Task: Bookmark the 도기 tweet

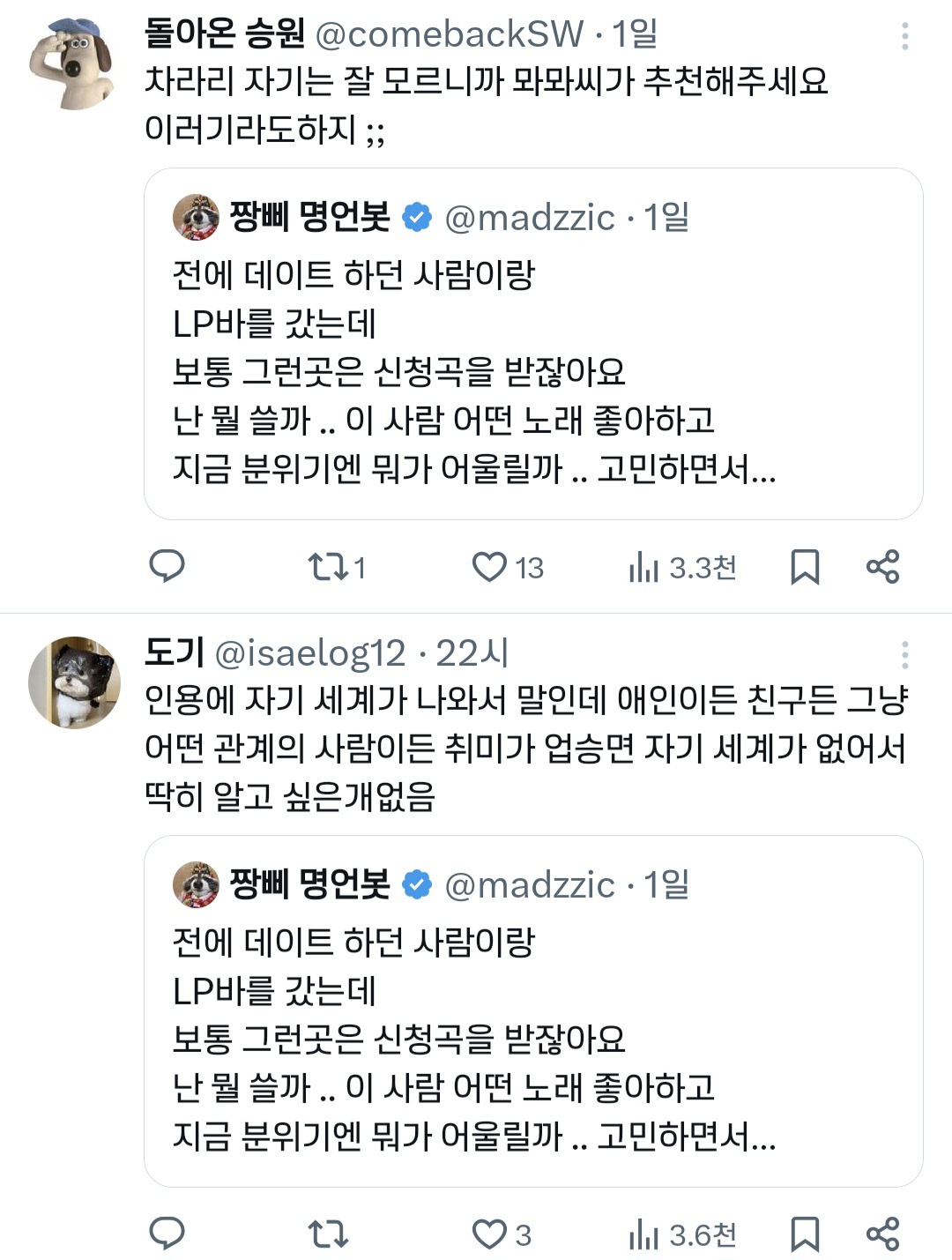Action: 804,1234
